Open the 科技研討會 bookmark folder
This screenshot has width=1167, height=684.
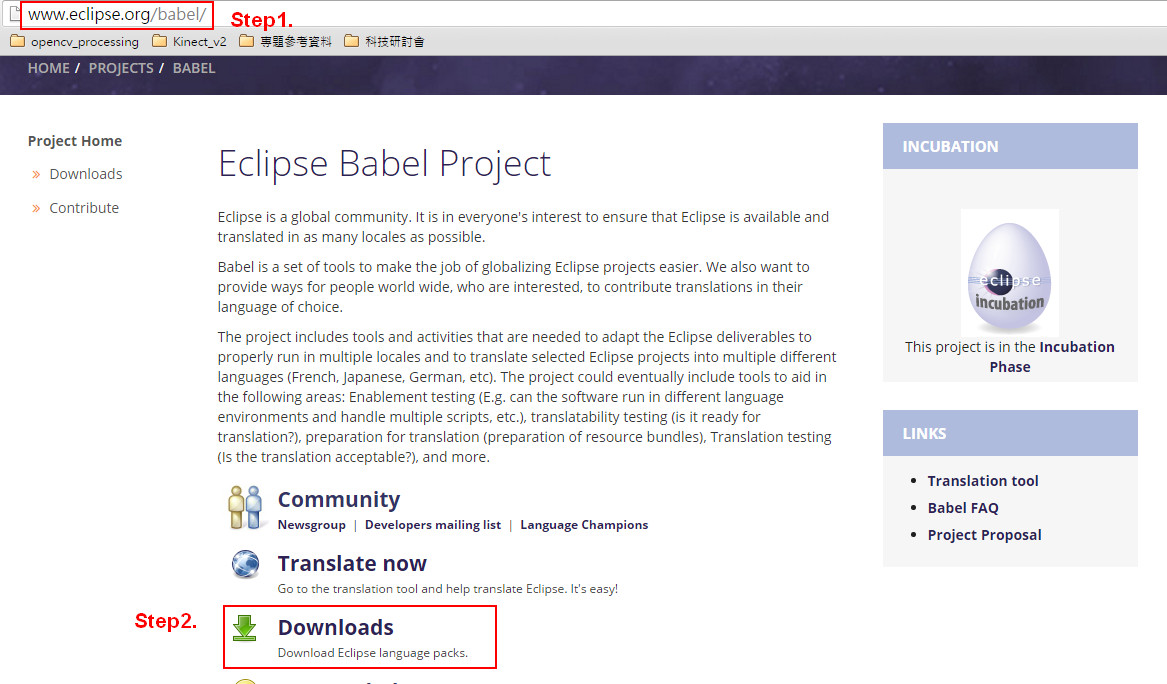tap(384, 42)
